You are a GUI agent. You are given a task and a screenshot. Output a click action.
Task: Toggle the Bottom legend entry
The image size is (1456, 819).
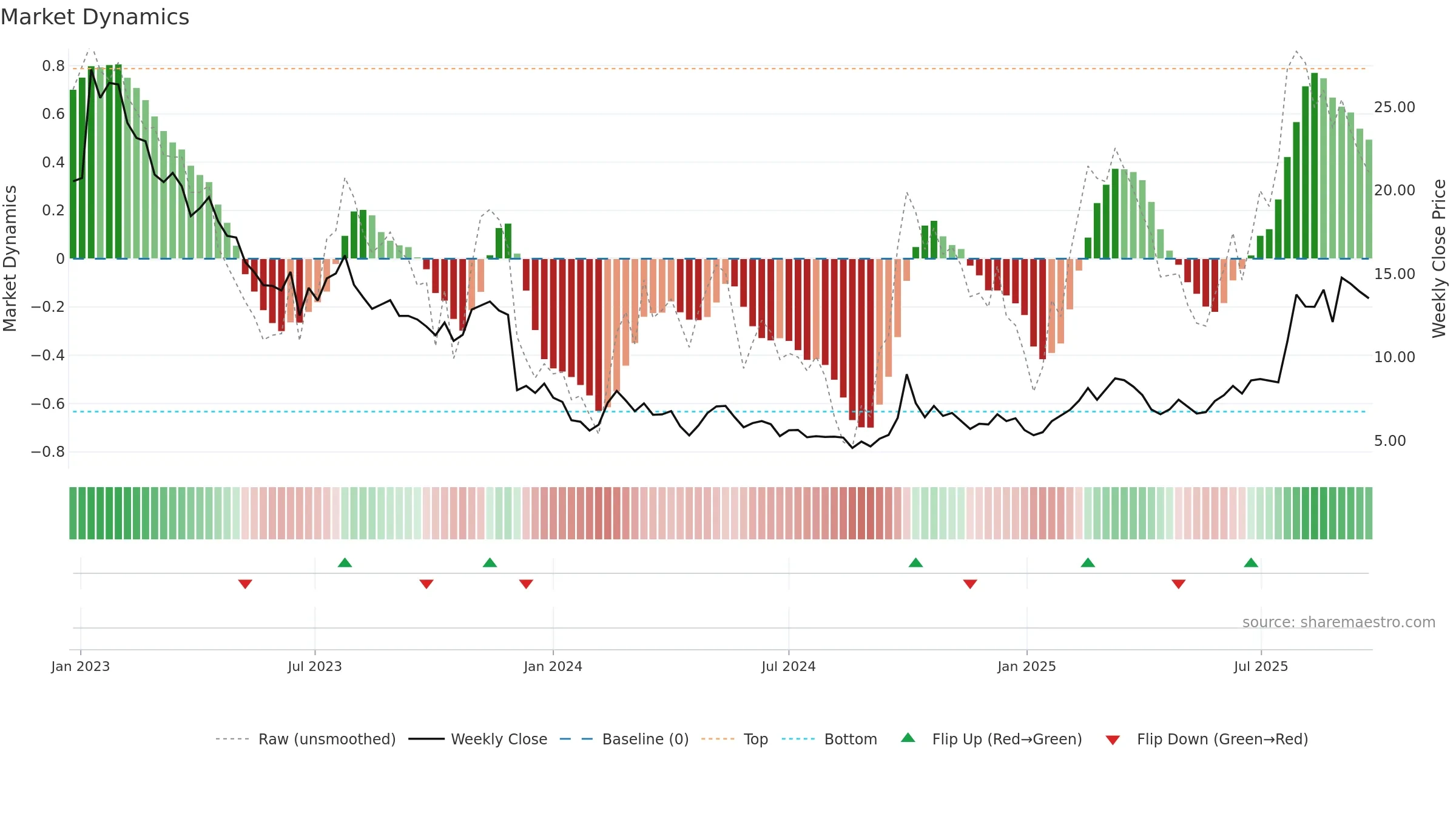[x=829, y=739]
